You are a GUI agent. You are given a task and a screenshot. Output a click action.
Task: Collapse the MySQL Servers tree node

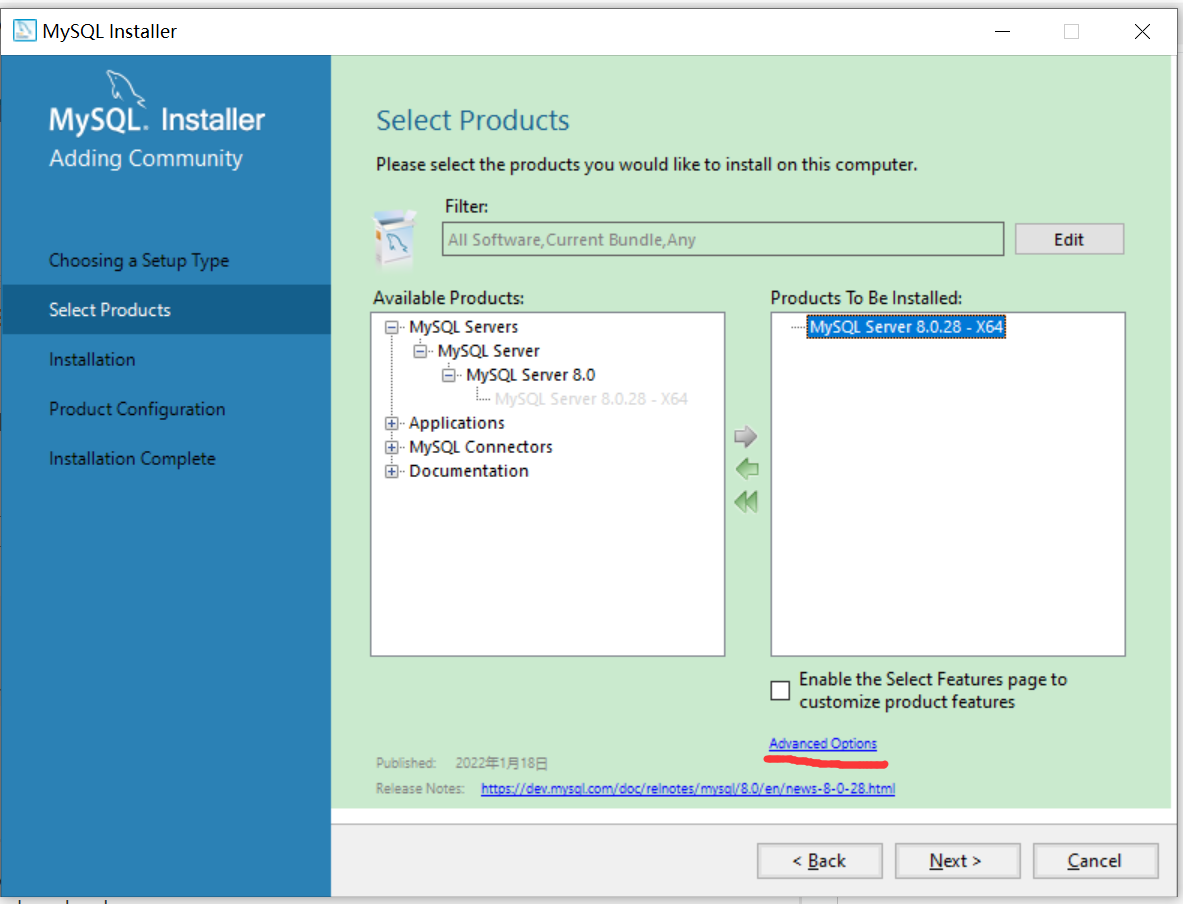pos(392,327)
